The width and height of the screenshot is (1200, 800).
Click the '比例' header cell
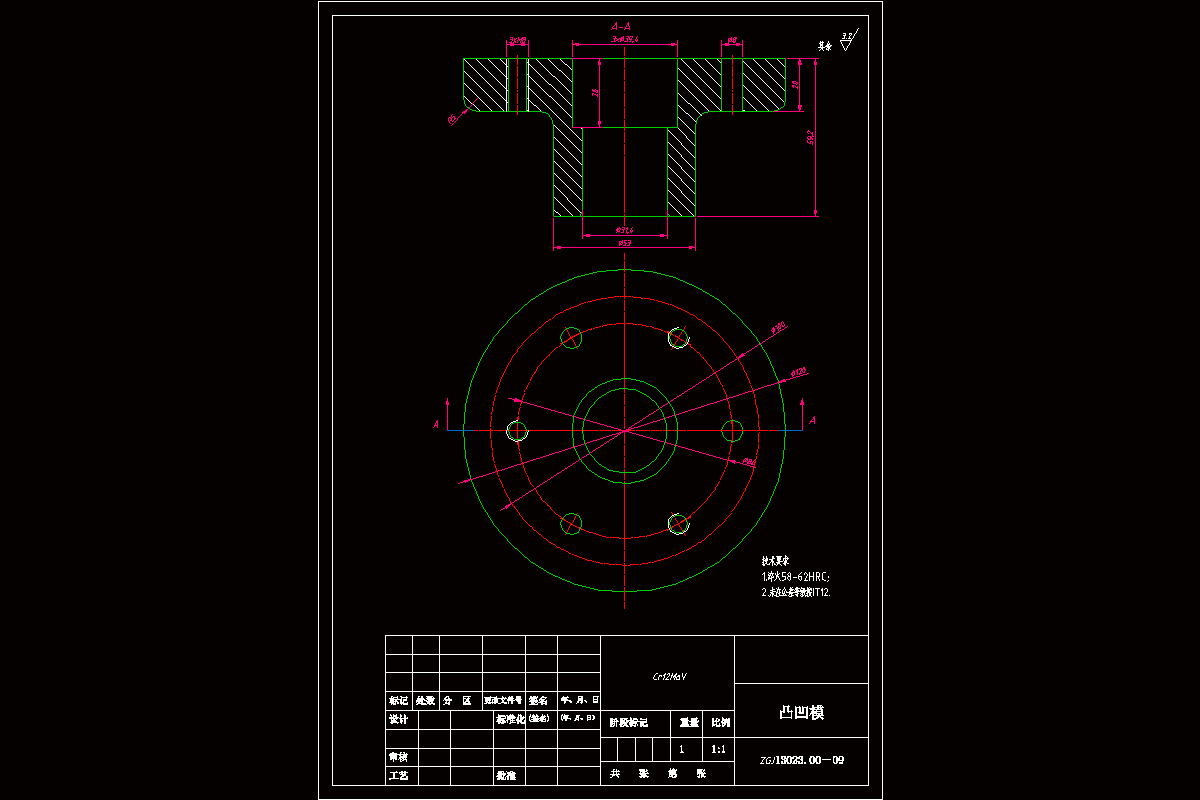(720, 721)
